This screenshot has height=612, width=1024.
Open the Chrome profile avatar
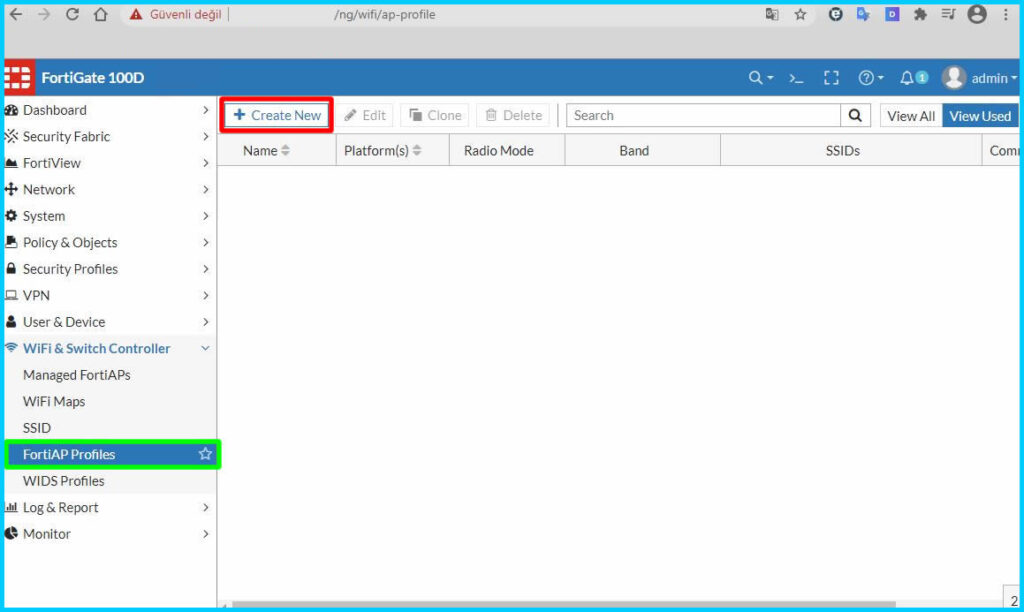977,14
